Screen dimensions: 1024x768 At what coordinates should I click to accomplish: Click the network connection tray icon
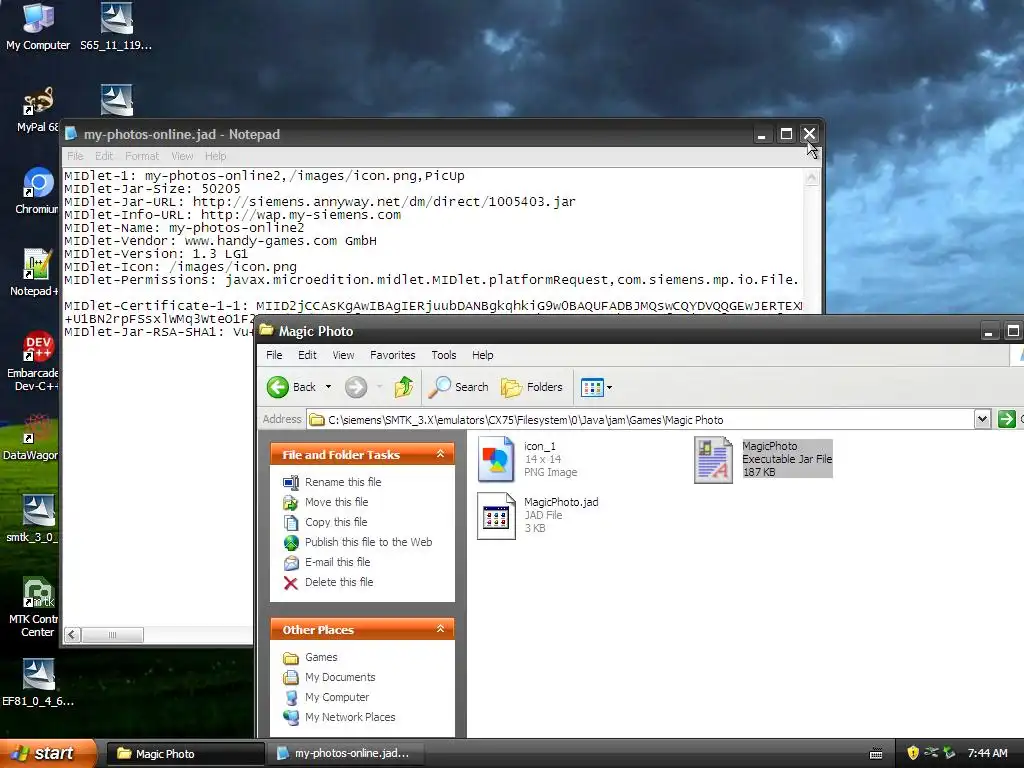click(931, 753)
